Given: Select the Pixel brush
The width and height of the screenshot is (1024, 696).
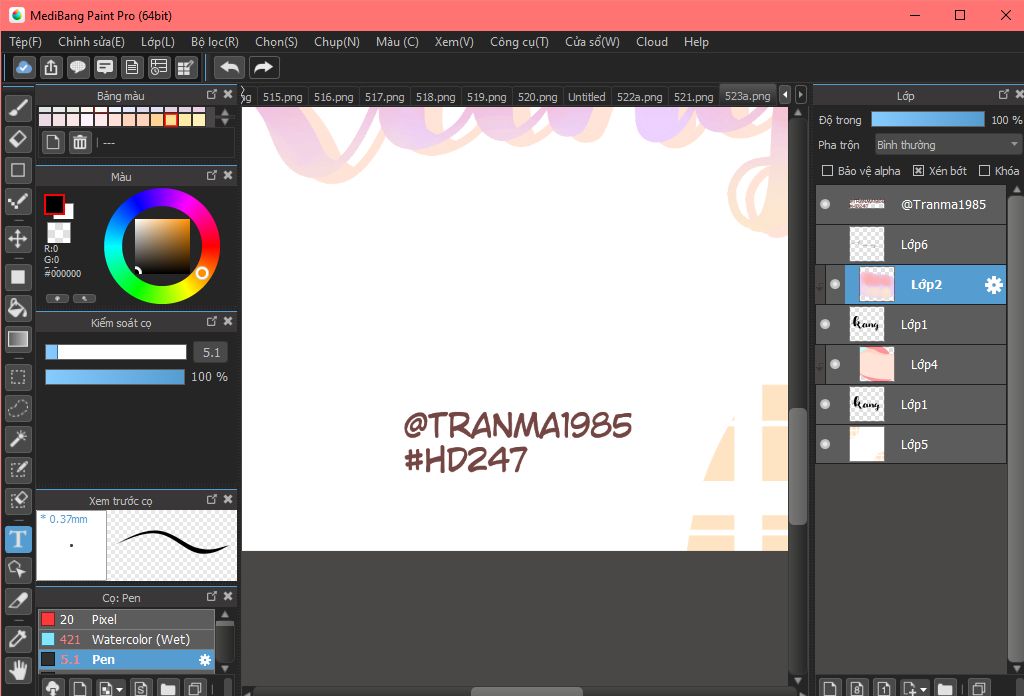Looking at the screenshot, I should click(126, 619).
